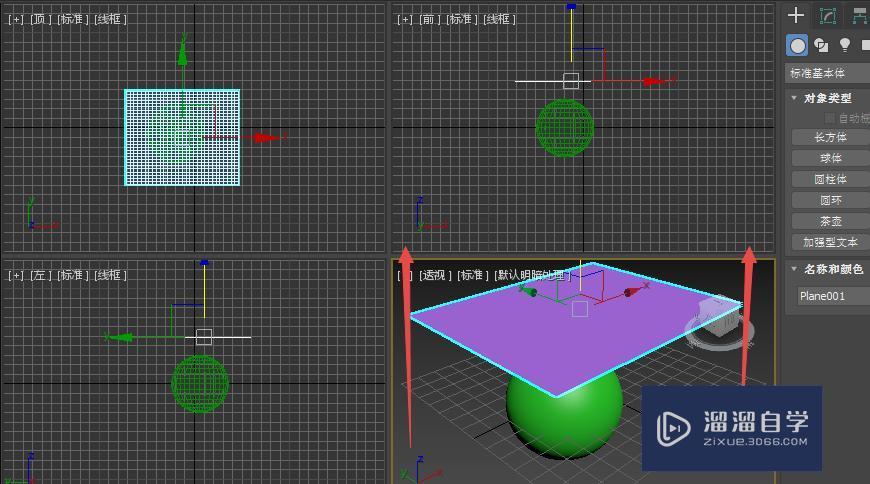Open the Create tab plus icon
The width and height of the screenshot is (870, 484).
pyautogui.click(x=796, y=15)
